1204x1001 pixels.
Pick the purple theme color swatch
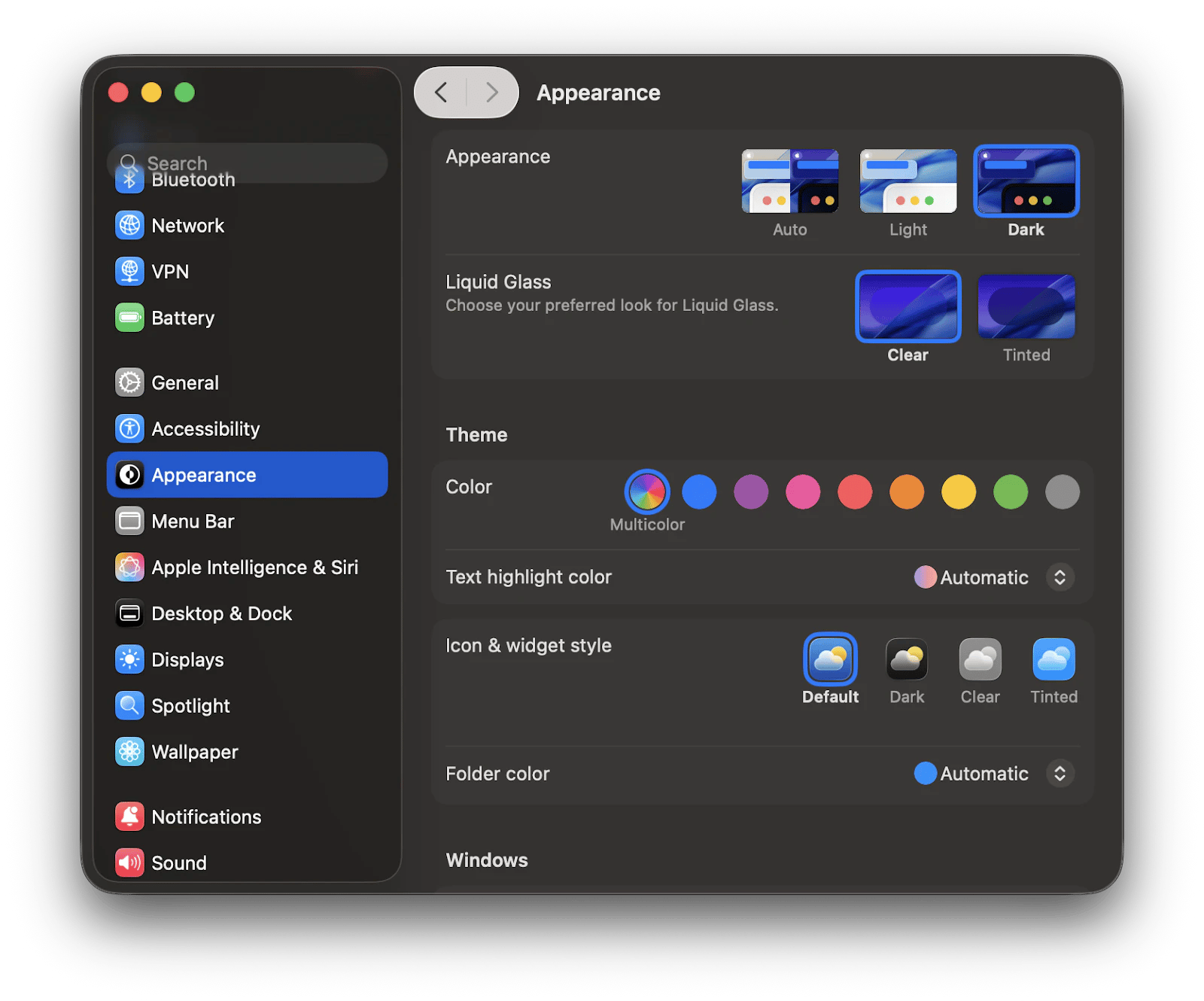[751, 492]
